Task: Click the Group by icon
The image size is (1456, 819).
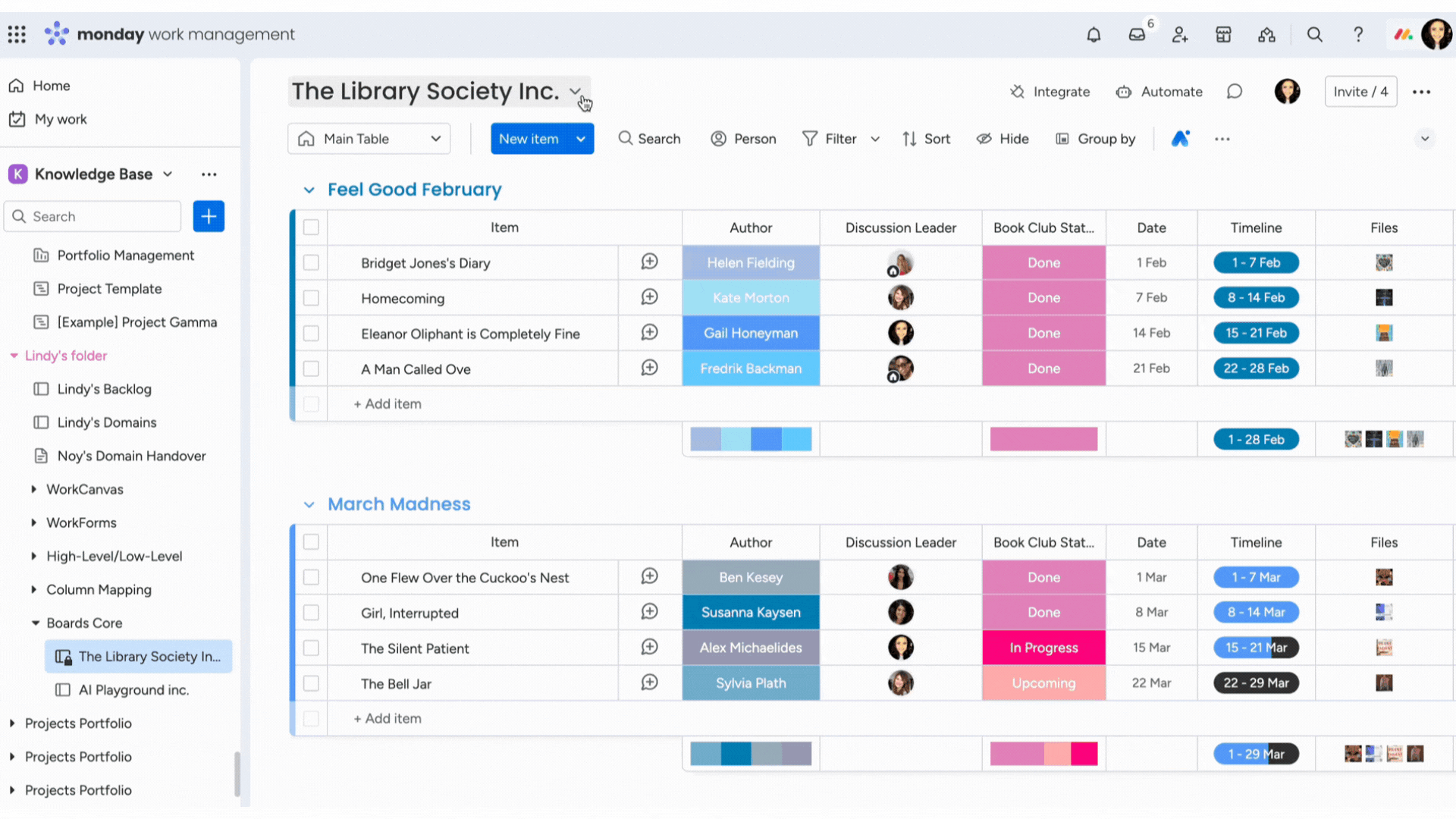Action: [1063, 139]
